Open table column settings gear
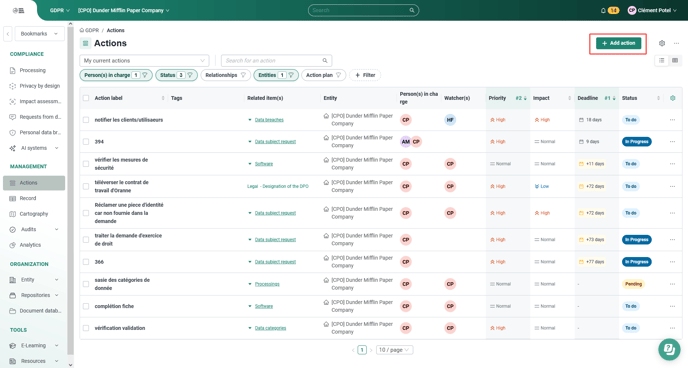 (673, 98)
